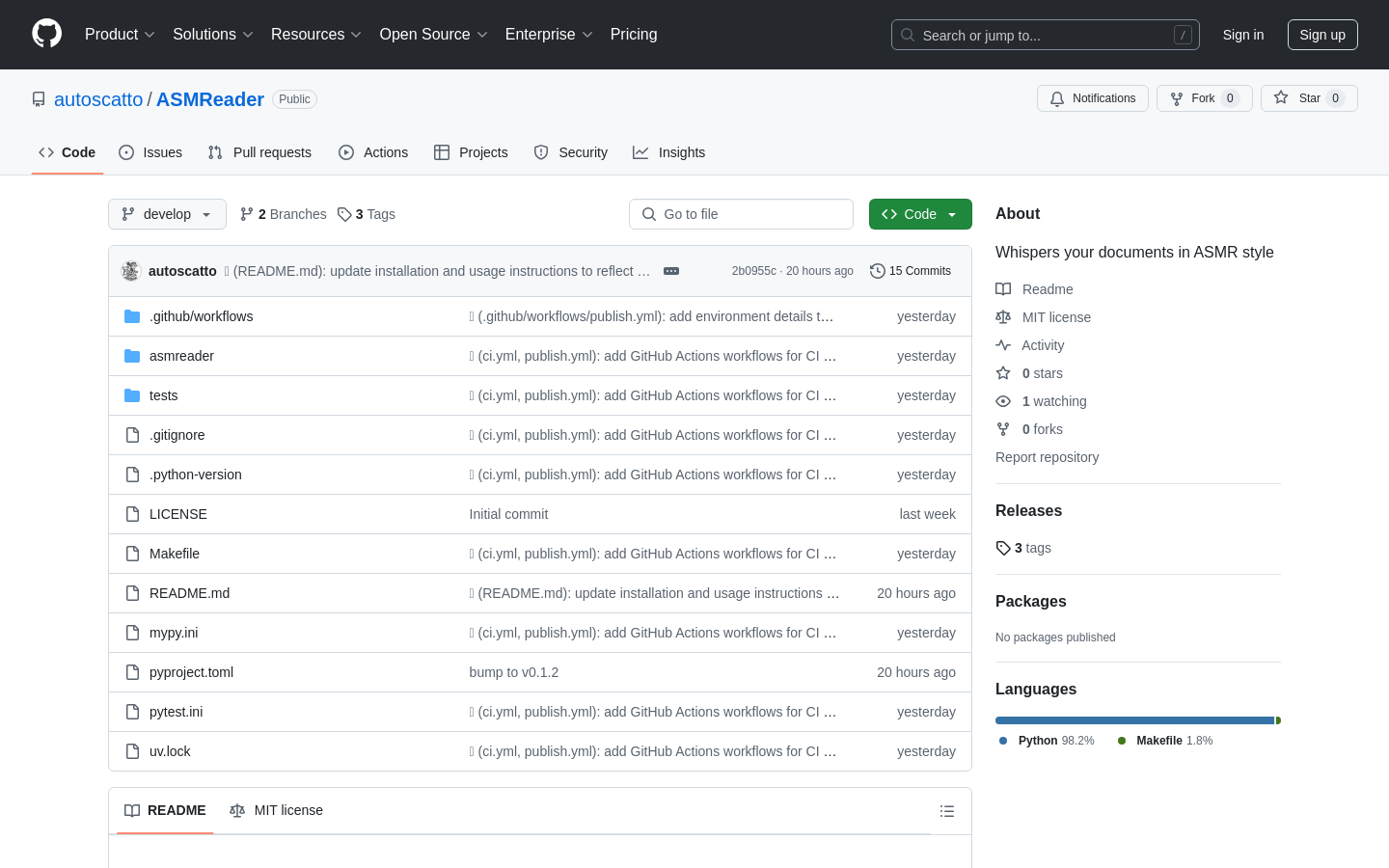Switch to the Projects tab
This screenshot has width=1389, height=868.
tap(471, 152)
